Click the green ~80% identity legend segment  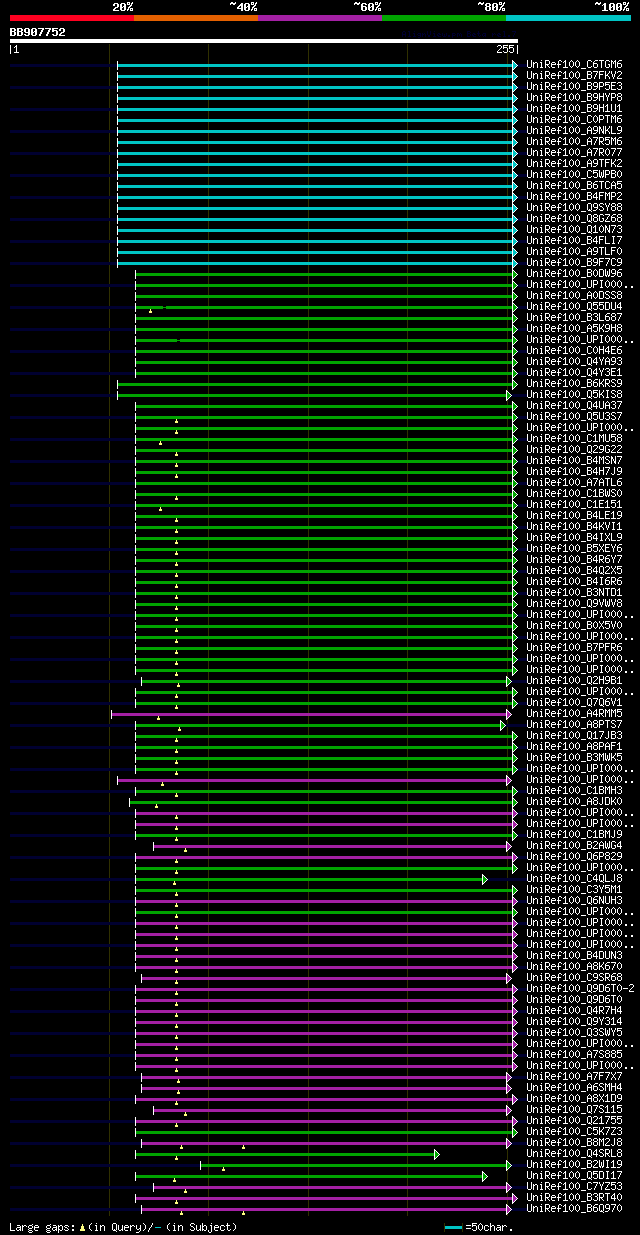(444, 17)
